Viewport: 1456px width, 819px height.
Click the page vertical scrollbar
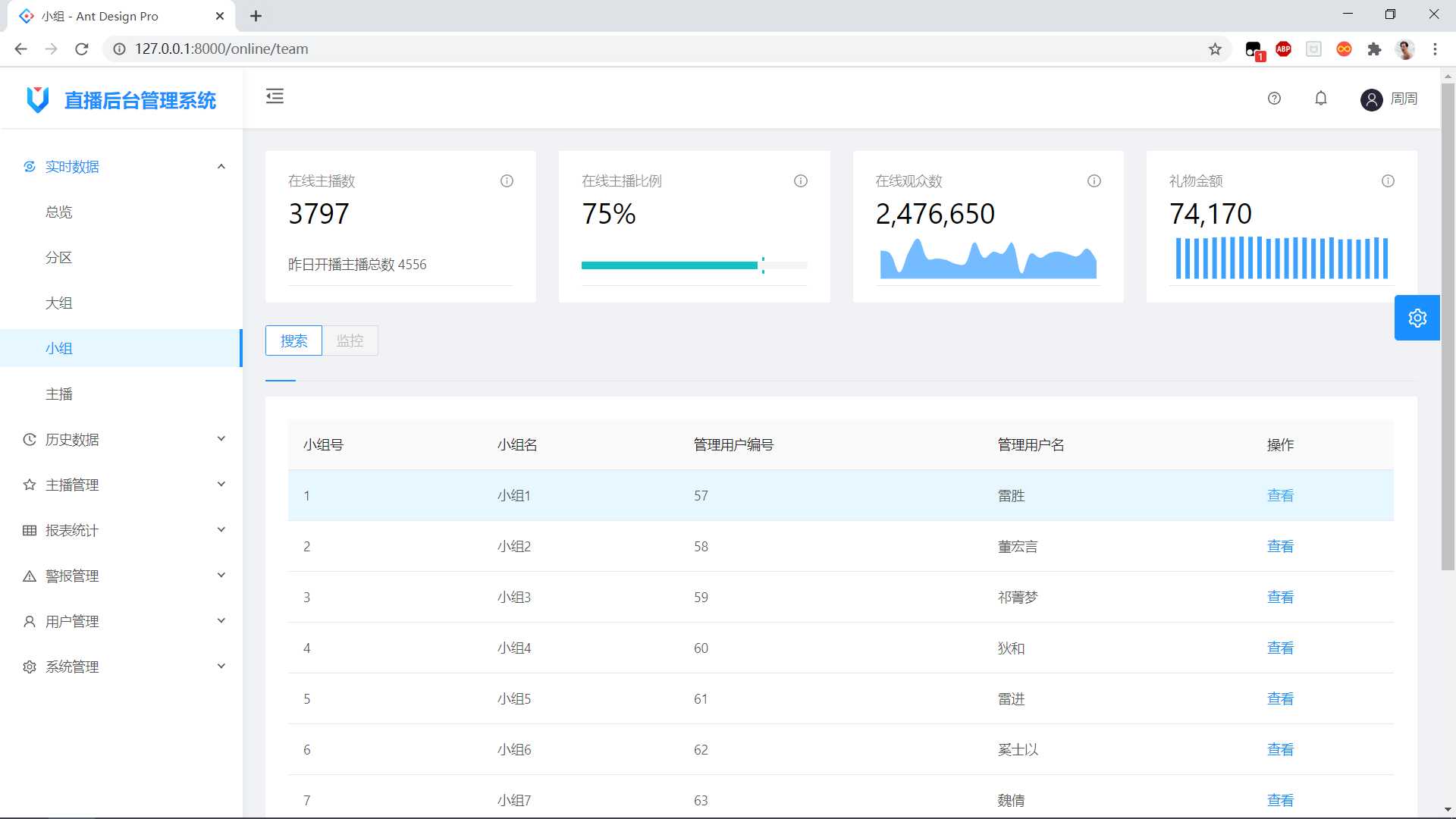[1448, 326]
